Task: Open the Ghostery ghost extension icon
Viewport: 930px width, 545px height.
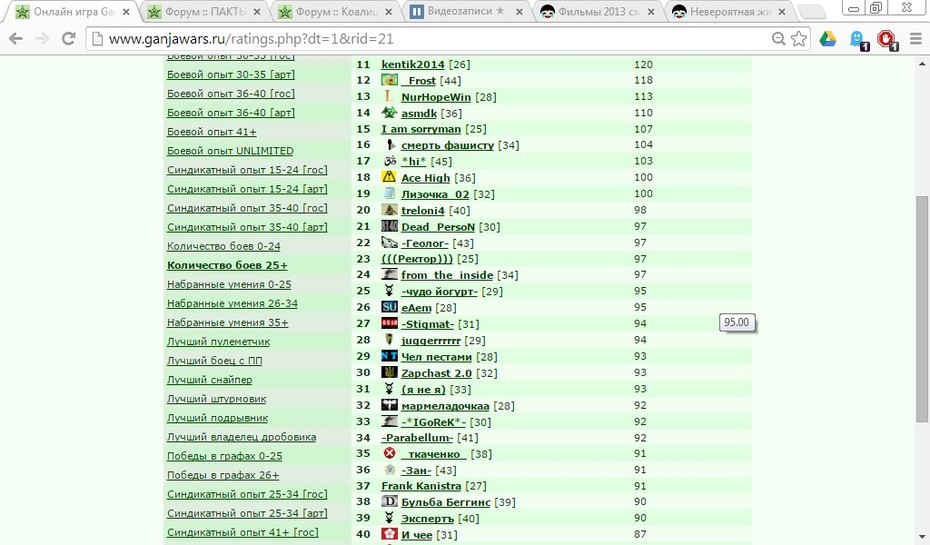Action: [x=858, y=40]
